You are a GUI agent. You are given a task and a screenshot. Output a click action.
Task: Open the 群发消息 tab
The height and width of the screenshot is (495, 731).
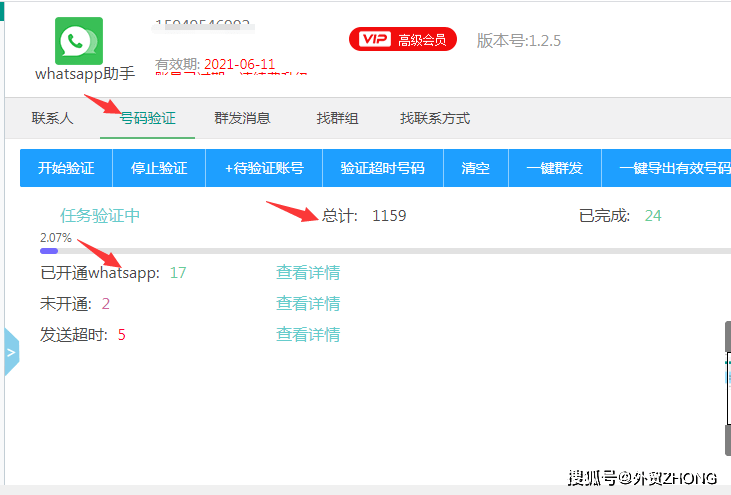point(242,118)
